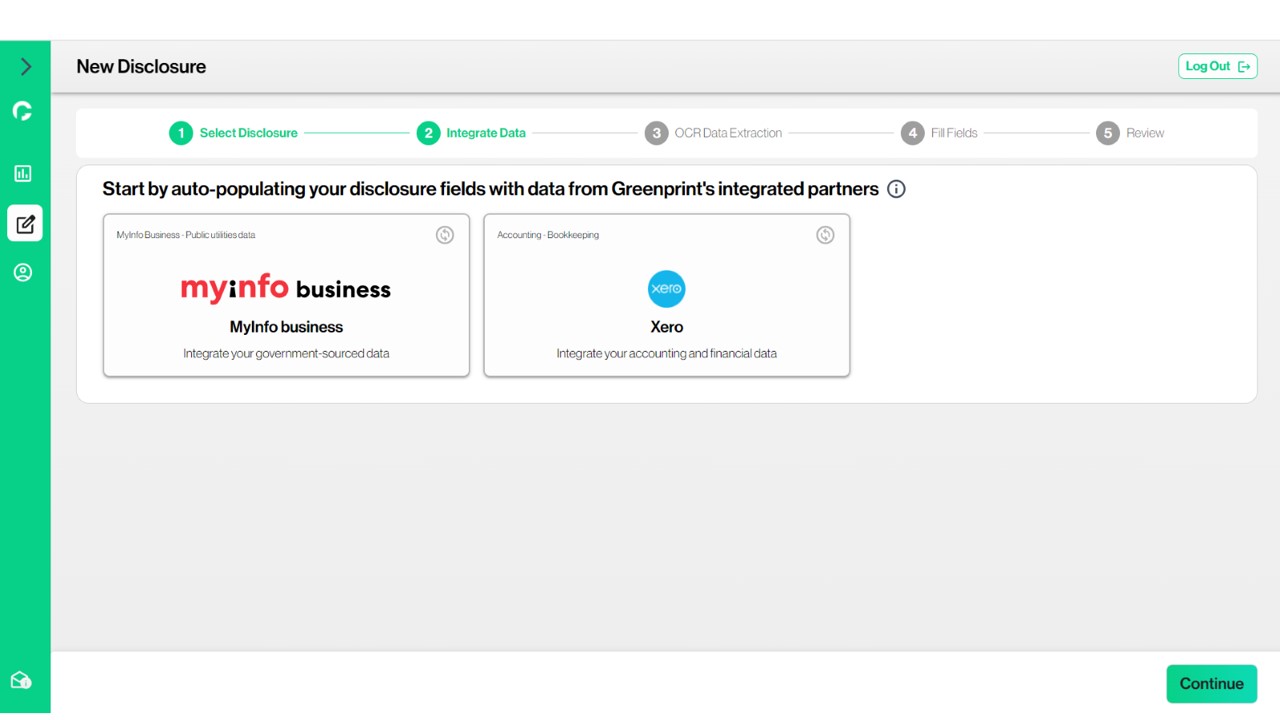The height and width of the screenshot is (720, 1280).
Task: Click the 'Xero' card title
Action: [667, 327]
